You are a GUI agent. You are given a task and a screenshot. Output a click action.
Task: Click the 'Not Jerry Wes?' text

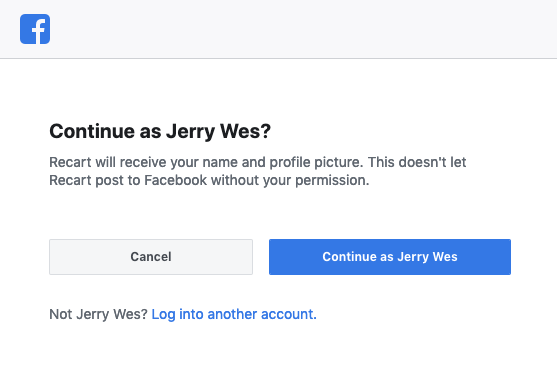[98, 314]
